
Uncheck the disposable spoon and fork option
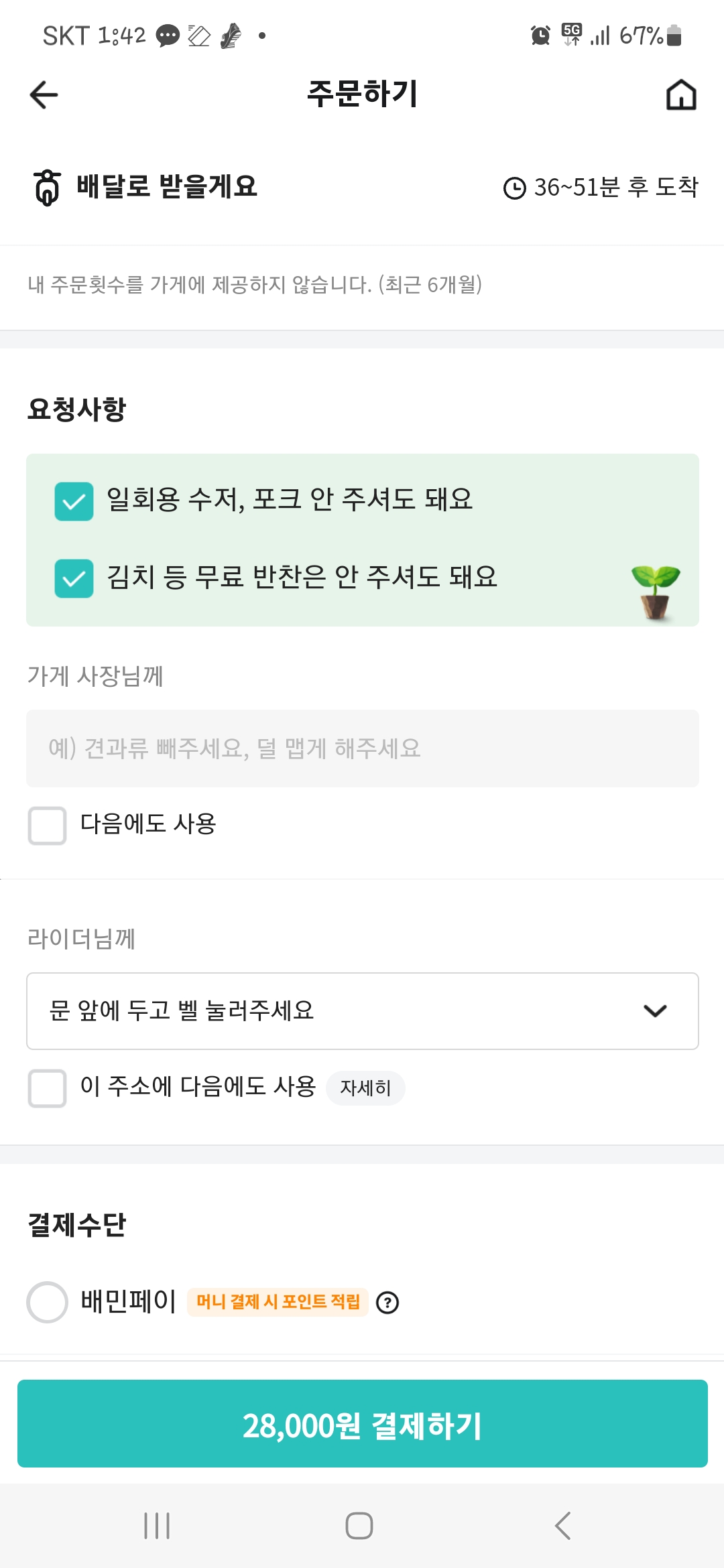[x=74, y=501]
